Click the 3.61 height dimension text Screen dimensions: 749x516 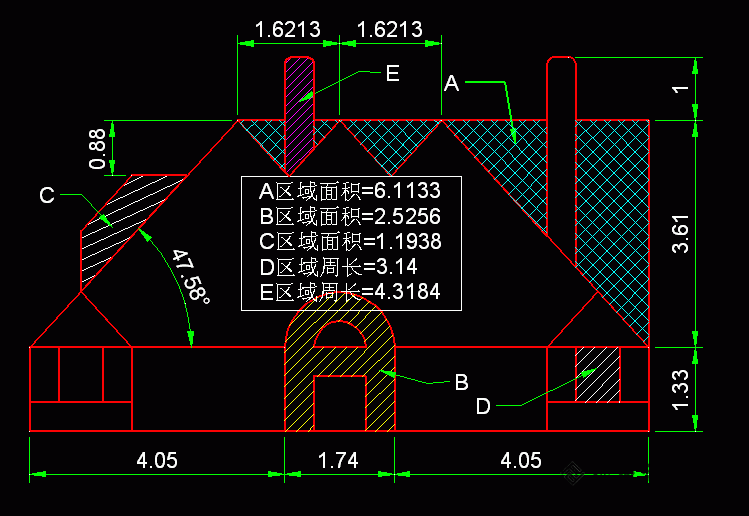[681, 234]
